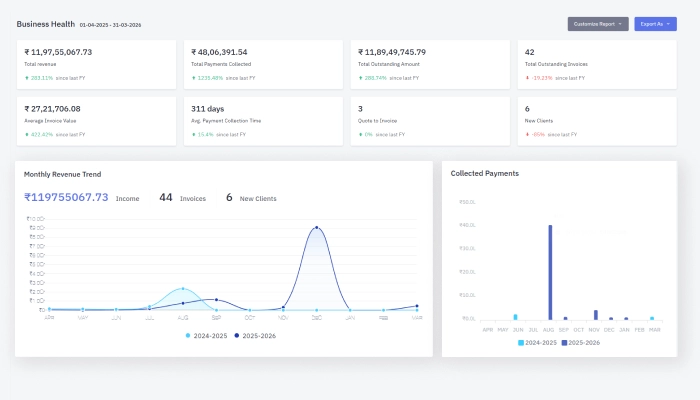Expand the Export As dropdown
The height and width of the screenshot is (400, 700).
point(655,23)
